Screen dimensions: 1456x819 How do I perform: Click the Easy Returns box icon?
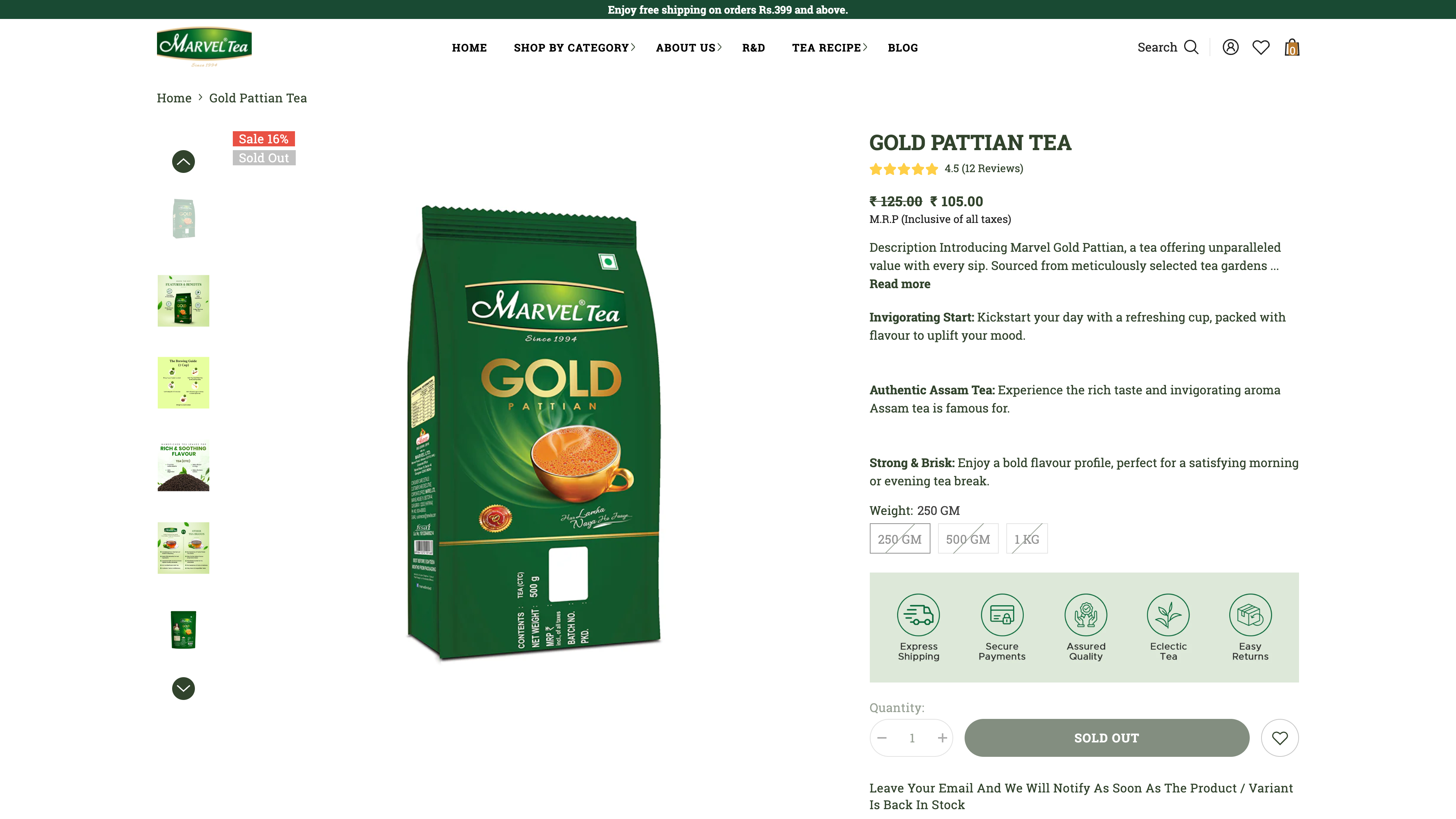tap(1250, 615)
